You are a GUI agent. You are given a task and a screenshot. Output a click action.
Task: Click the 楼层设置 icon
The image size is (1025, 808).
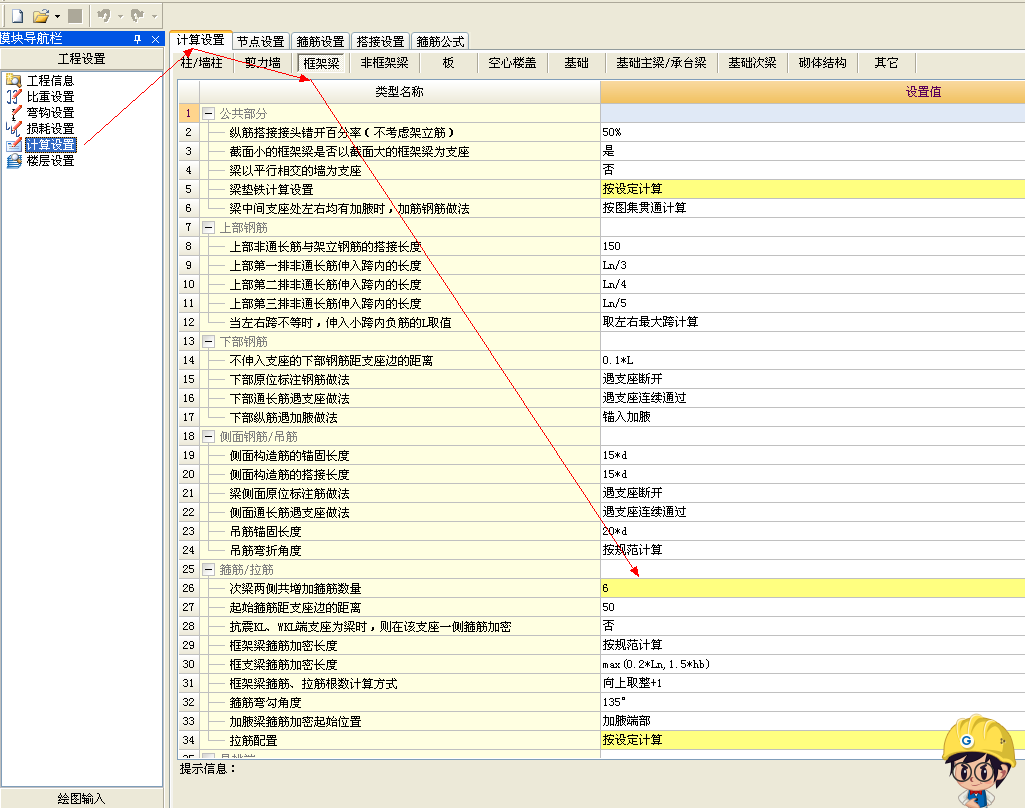(14, 161)
